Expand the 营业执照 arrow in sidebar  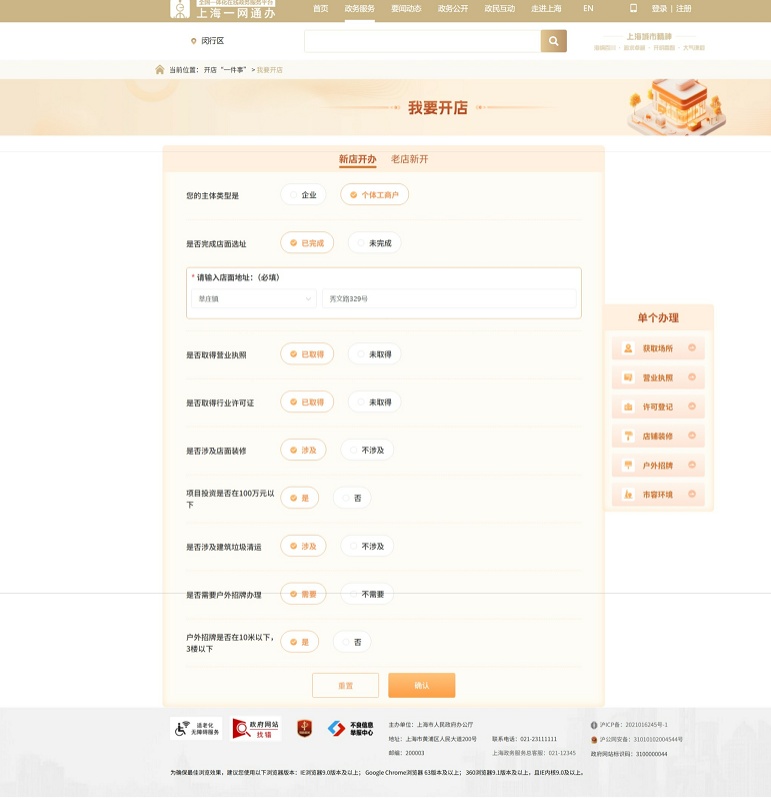coord(694,378)
